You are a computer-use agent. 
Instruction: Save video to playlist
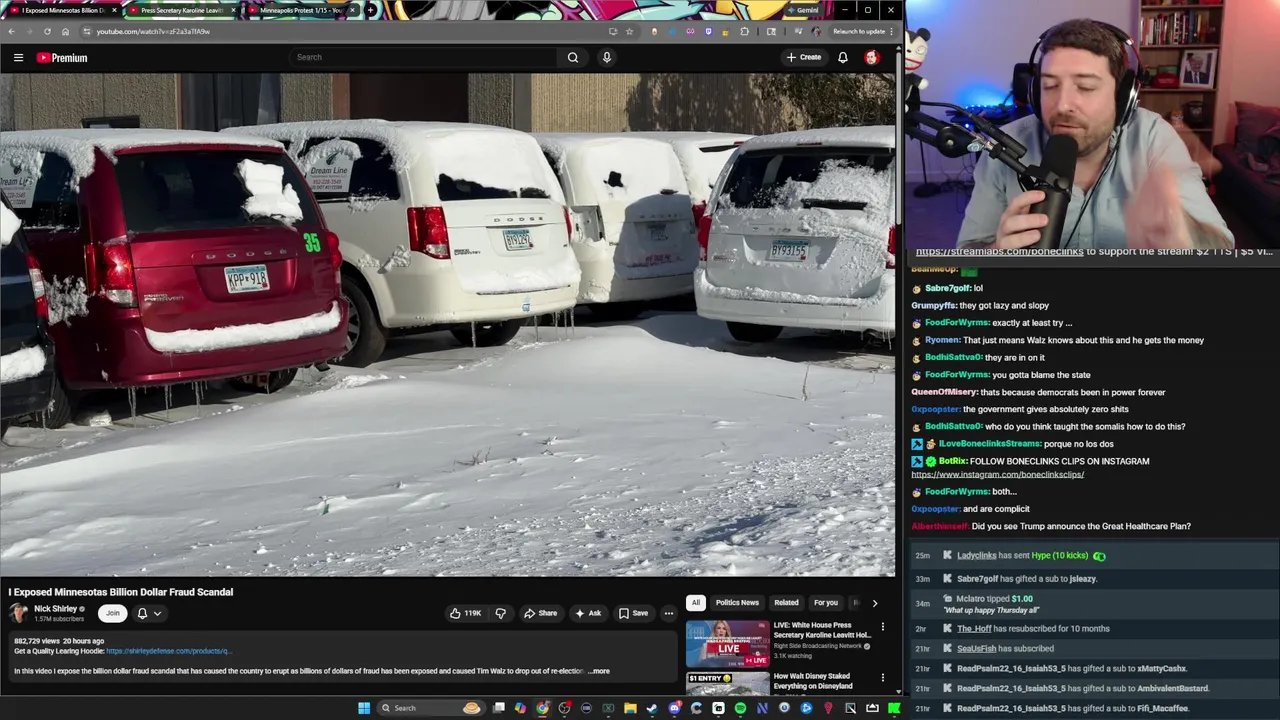633,613
